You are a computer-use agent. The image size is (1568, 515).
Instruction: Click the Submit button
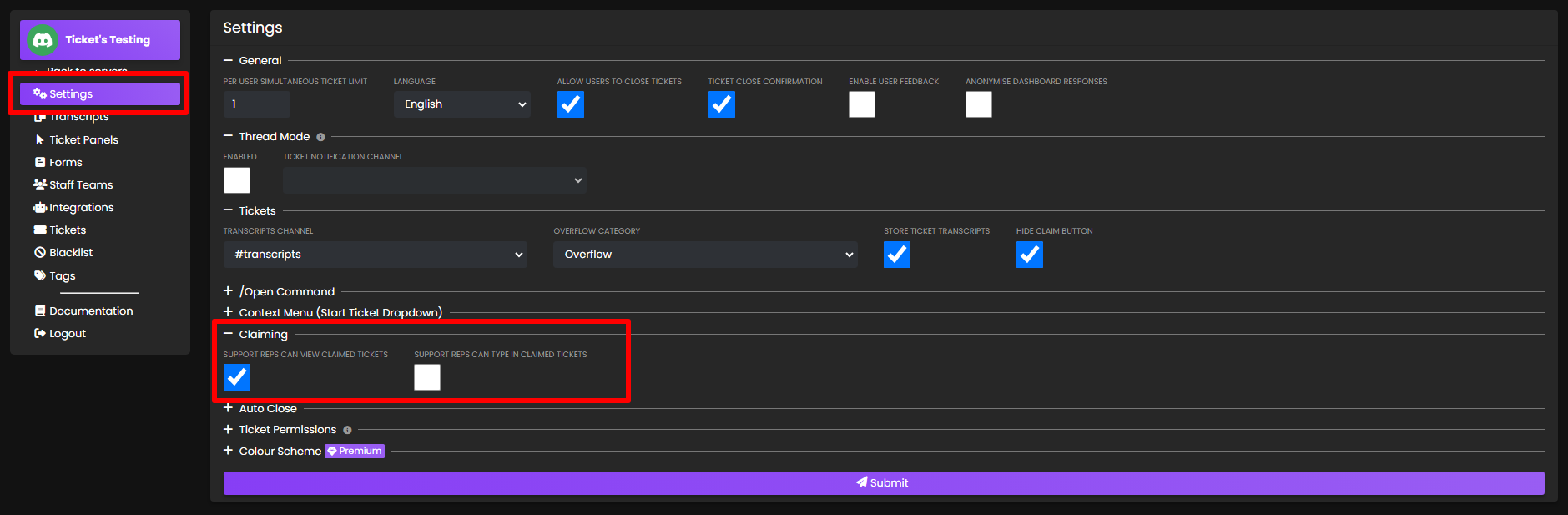click(884, 483)
